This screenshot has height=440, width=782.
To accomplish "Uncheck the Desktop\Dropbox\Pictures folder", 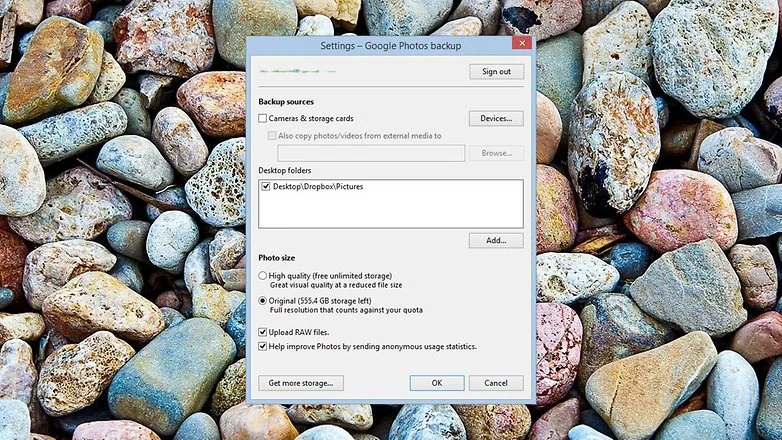I will point(266,187).
